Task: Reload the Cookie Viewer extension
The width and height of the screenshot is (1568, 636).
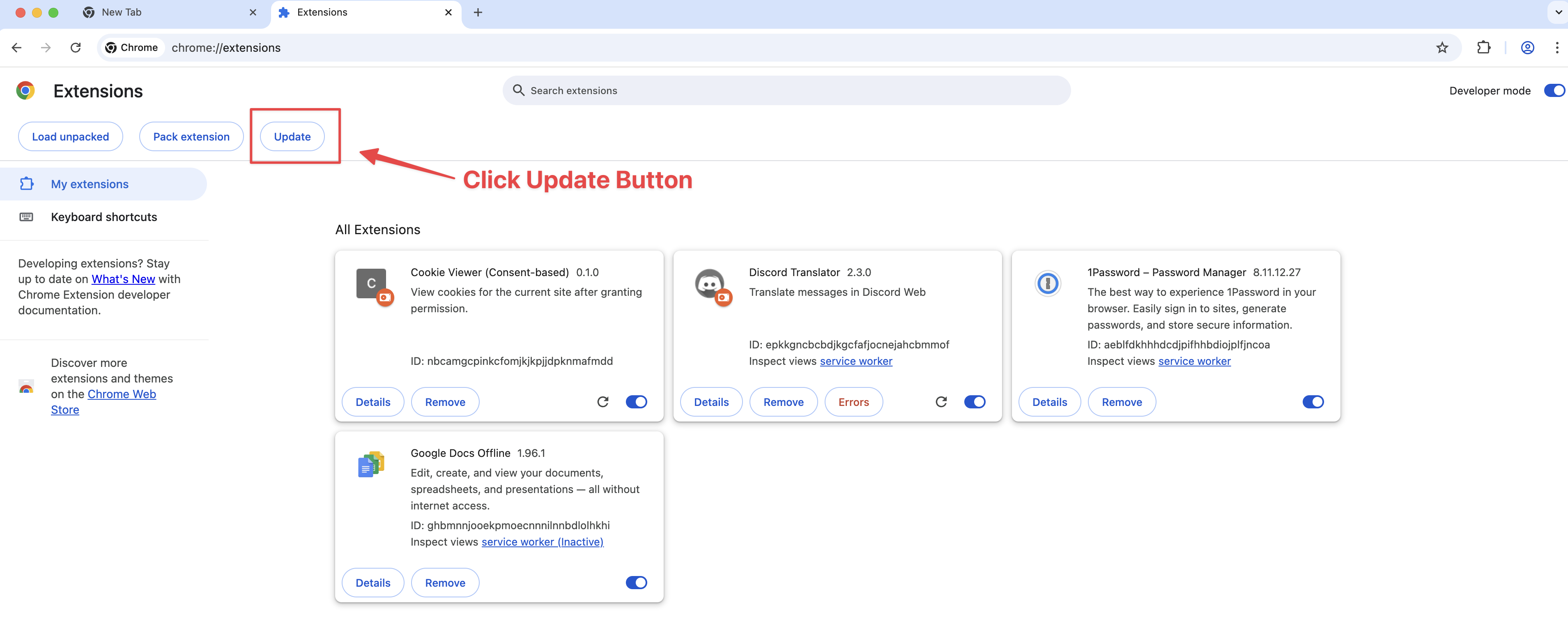Action: [x=602, y=401]
